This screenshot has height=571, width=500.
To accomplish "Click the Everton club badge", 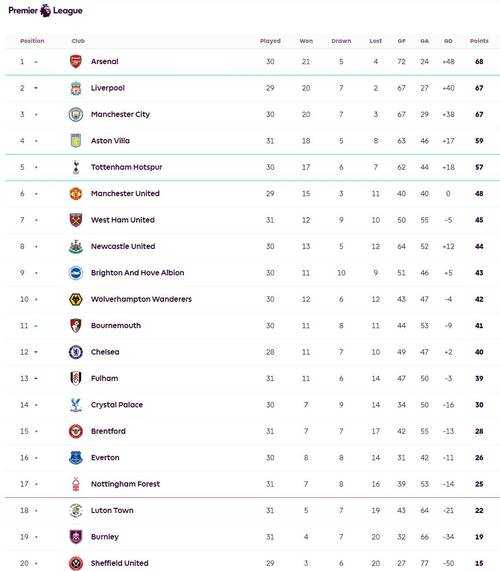I will pos(76,458).
